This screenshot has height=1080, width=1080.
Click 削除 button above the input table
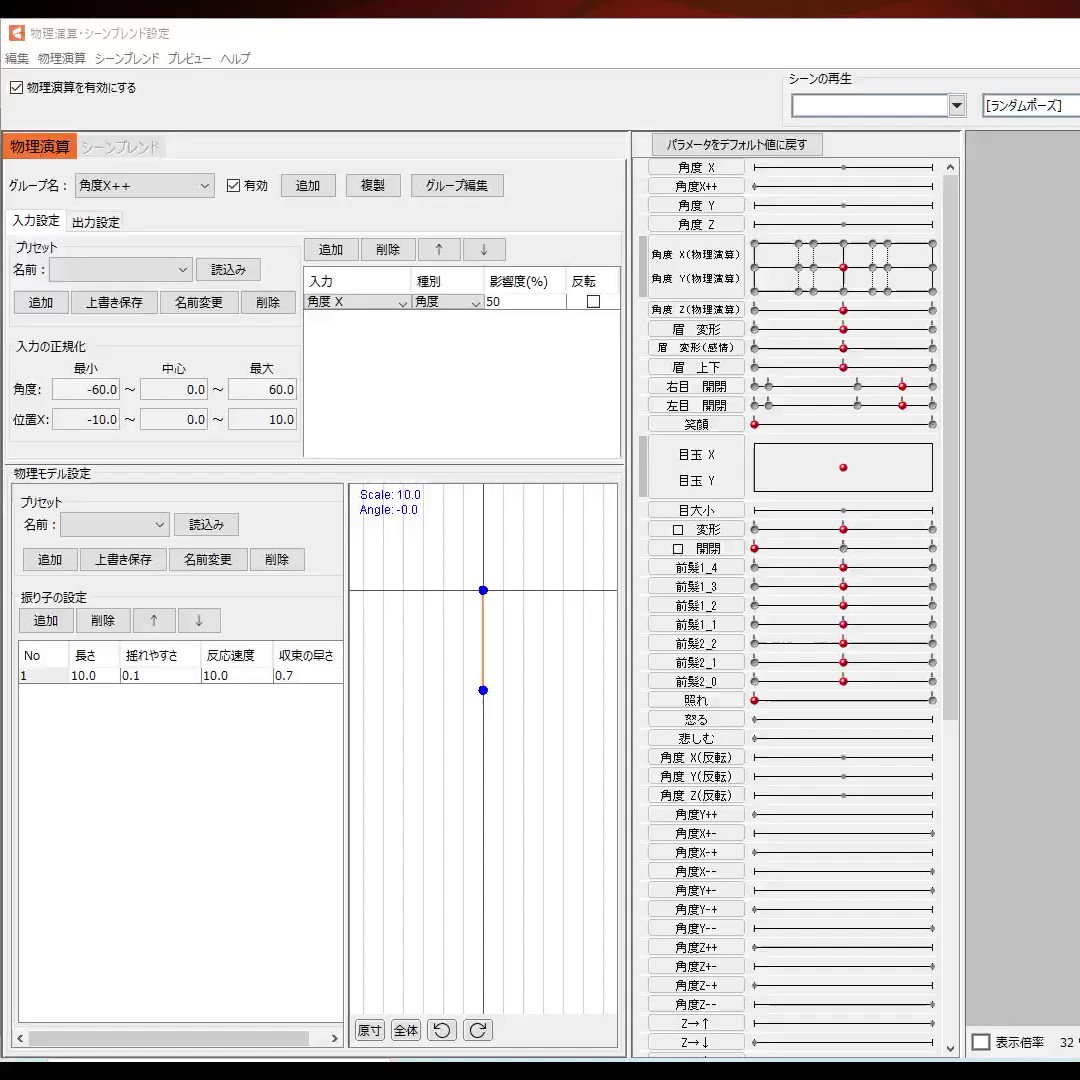click(x=388, y=249)
